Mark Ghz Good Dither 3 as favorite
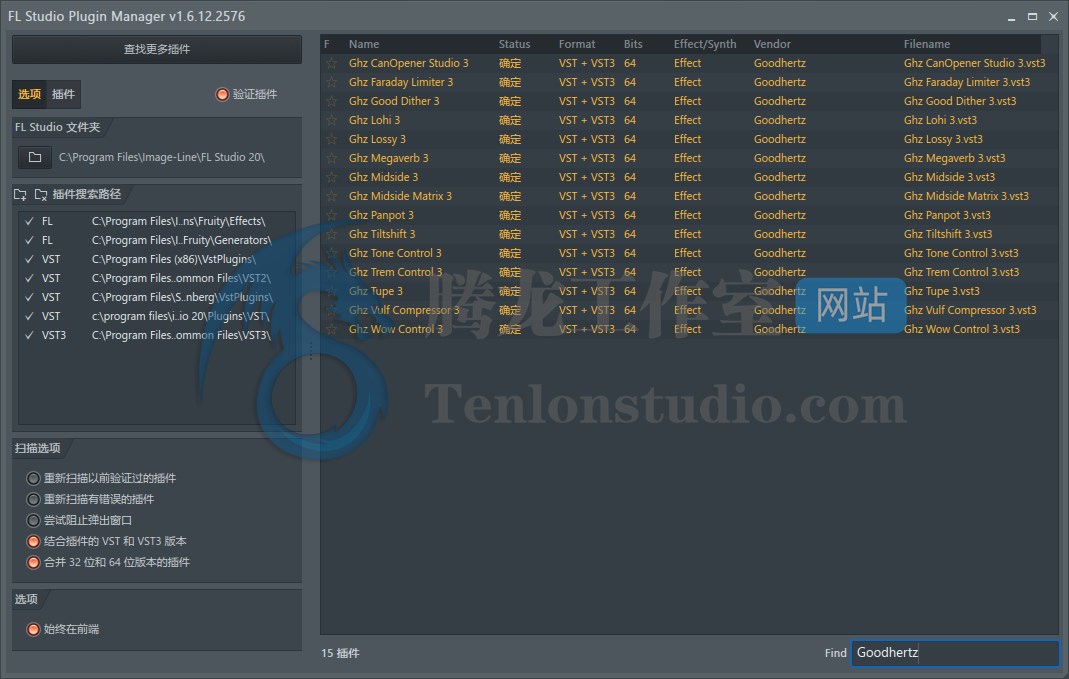Viewport: 1069px width, 679px height. 331,102
